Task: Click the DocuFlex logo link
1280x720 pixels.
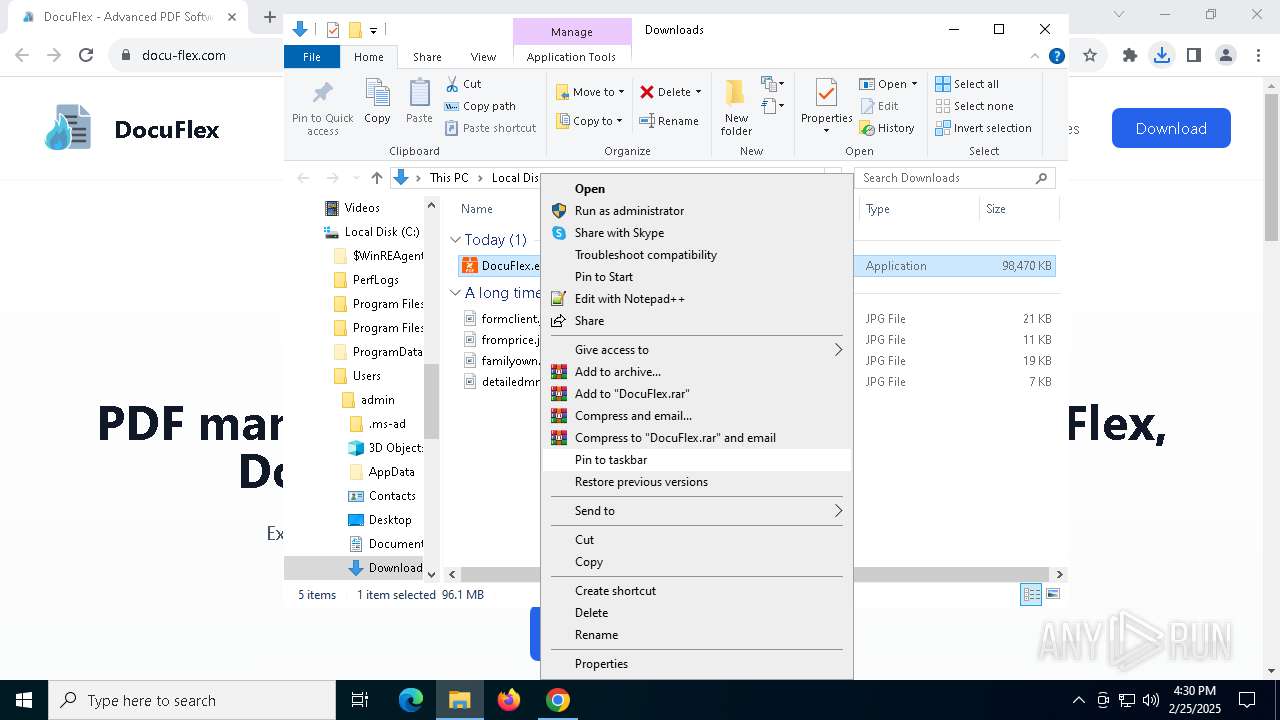Action: [x=132, y=128]
